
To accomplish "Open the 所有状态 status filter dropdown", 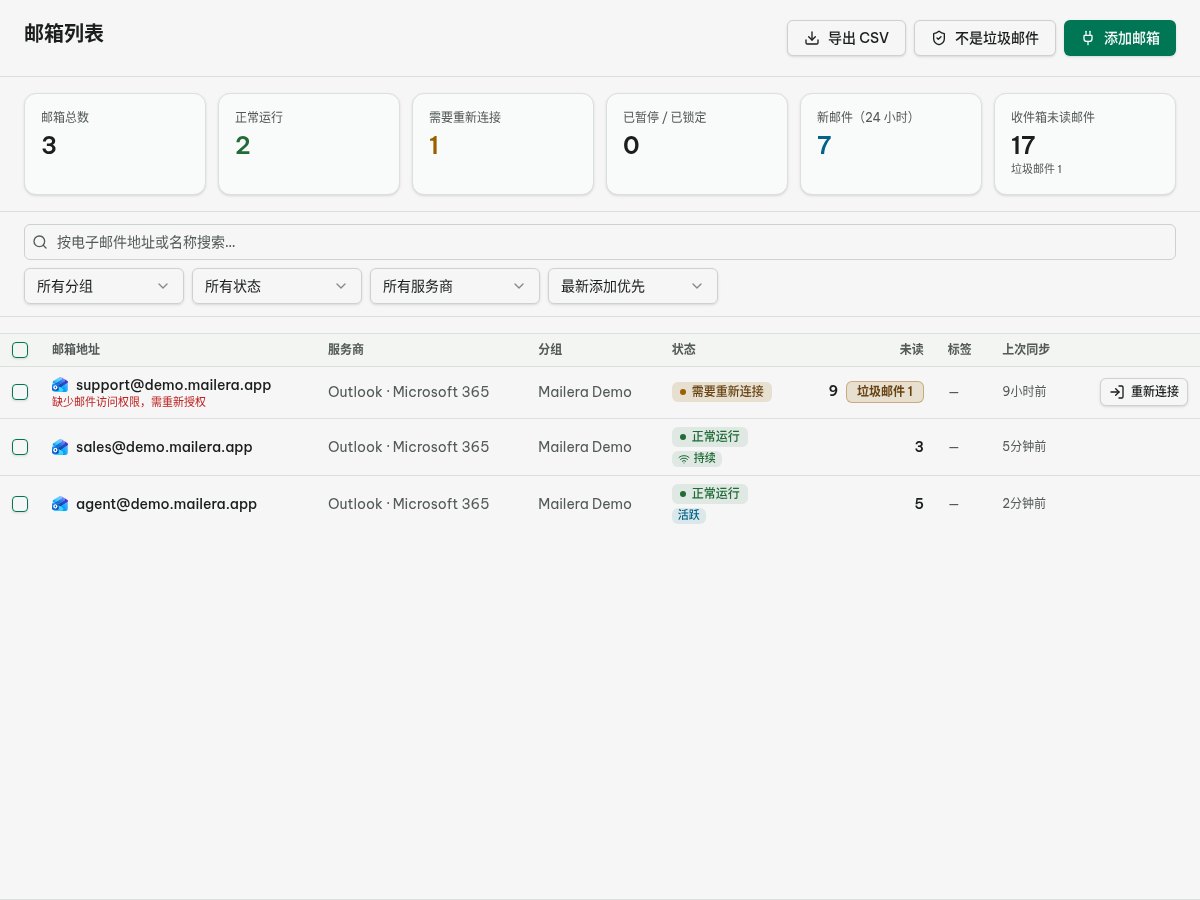I will (277, 286).
